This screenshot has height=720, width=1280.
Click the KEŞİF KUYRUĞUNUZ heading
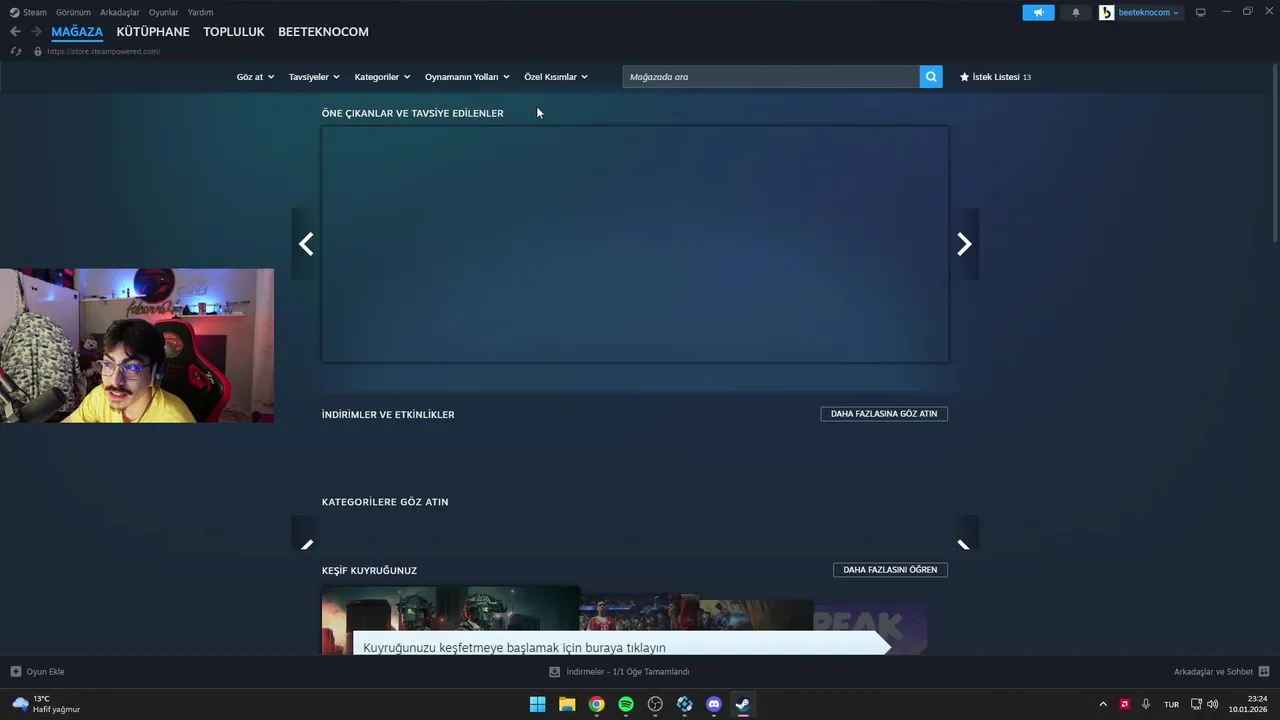coord(369,570)
